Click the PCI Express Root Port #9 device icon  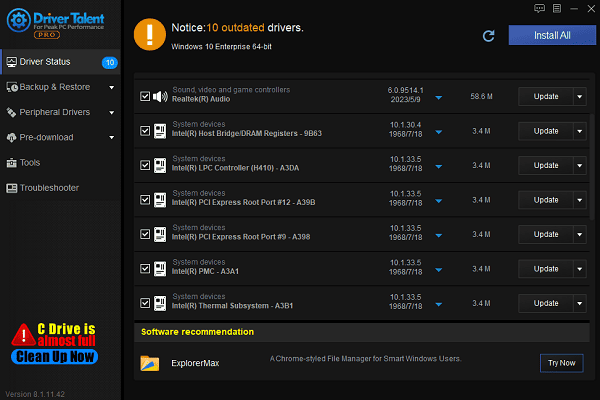tap(160, 234)
